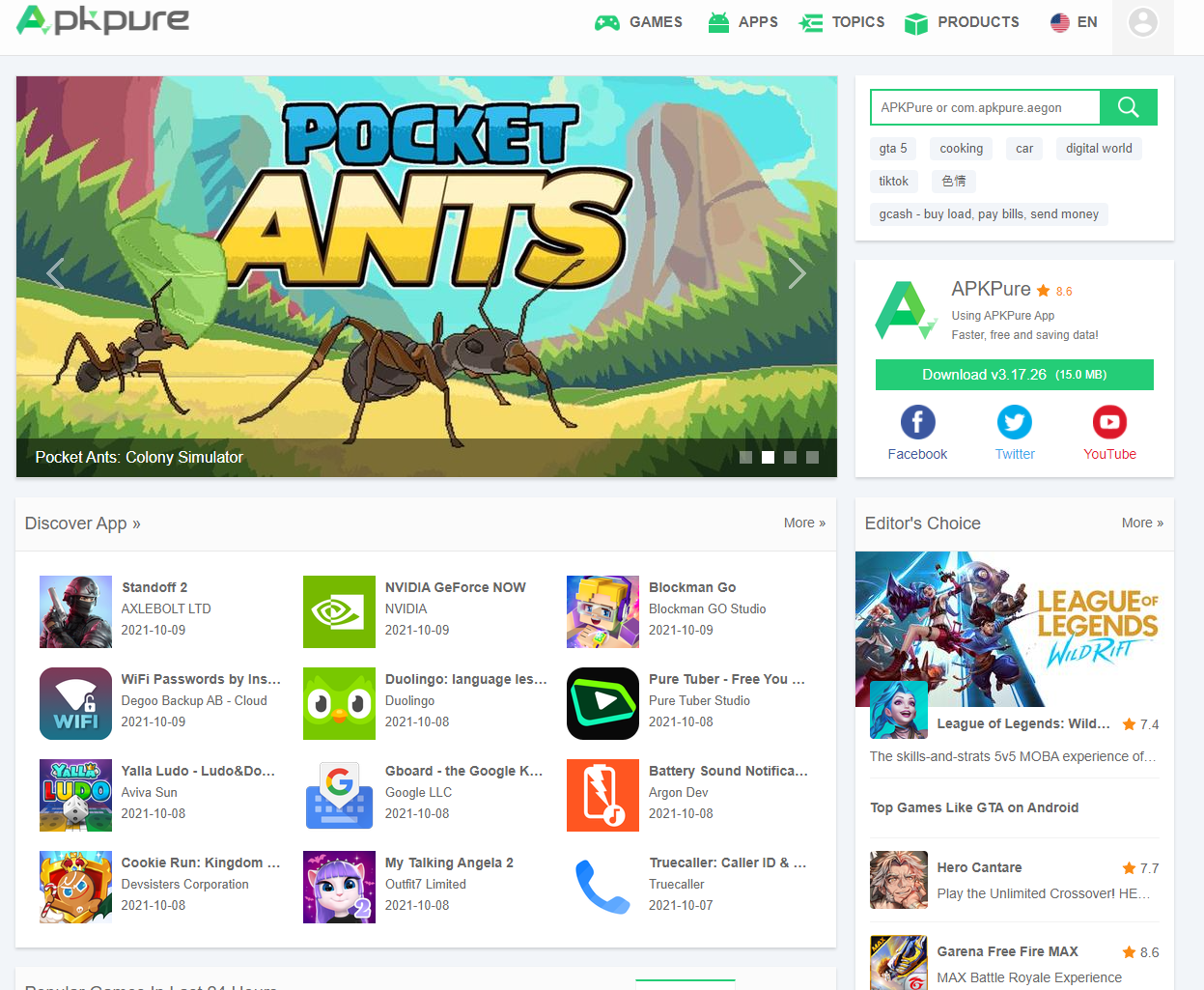Image resolution: width=1204 pixels, height=990 pixels.
Task: Open the YouTube icon
Action: point(1109,422)
